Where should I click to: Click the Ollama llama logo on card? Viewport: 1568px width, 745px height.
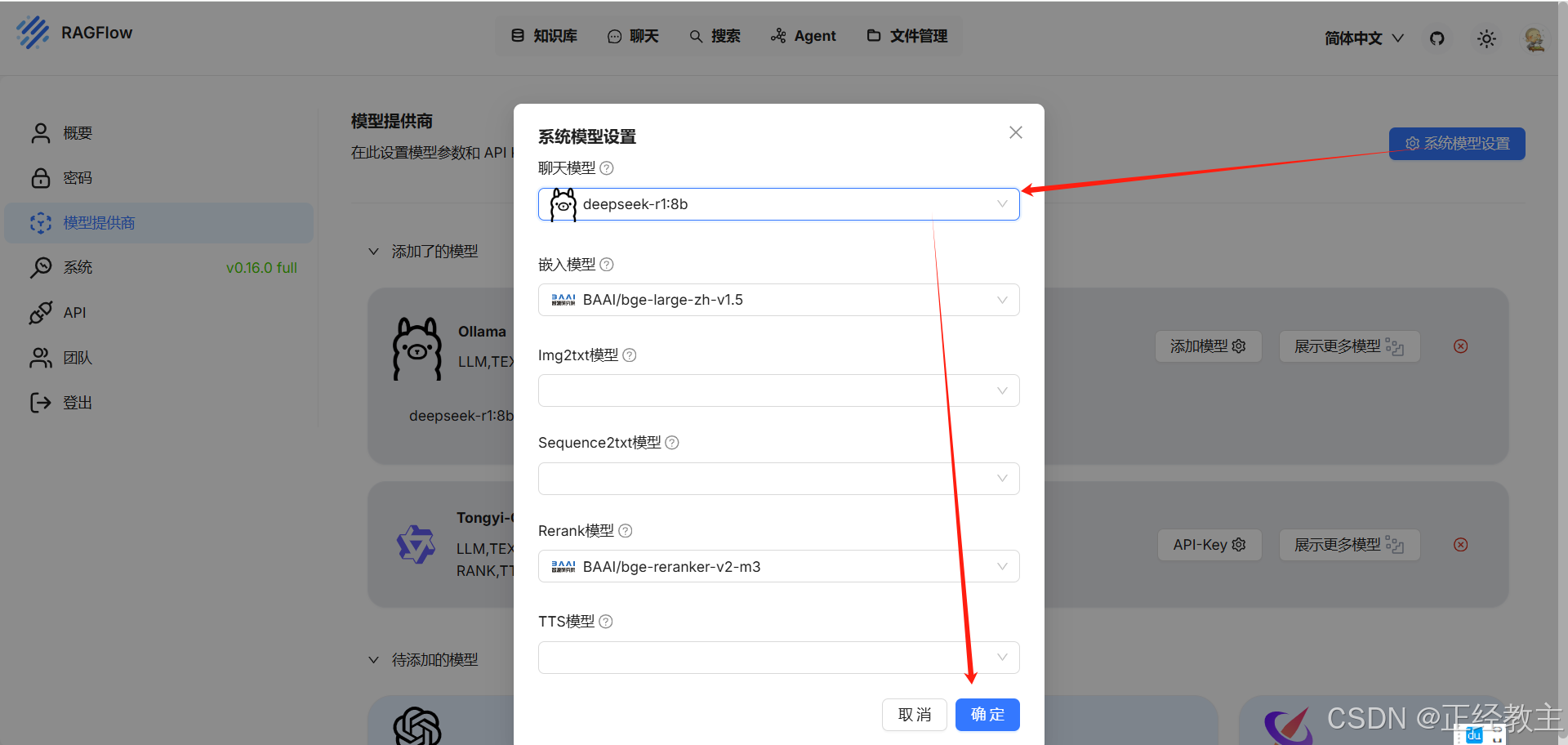click(417, 349)
